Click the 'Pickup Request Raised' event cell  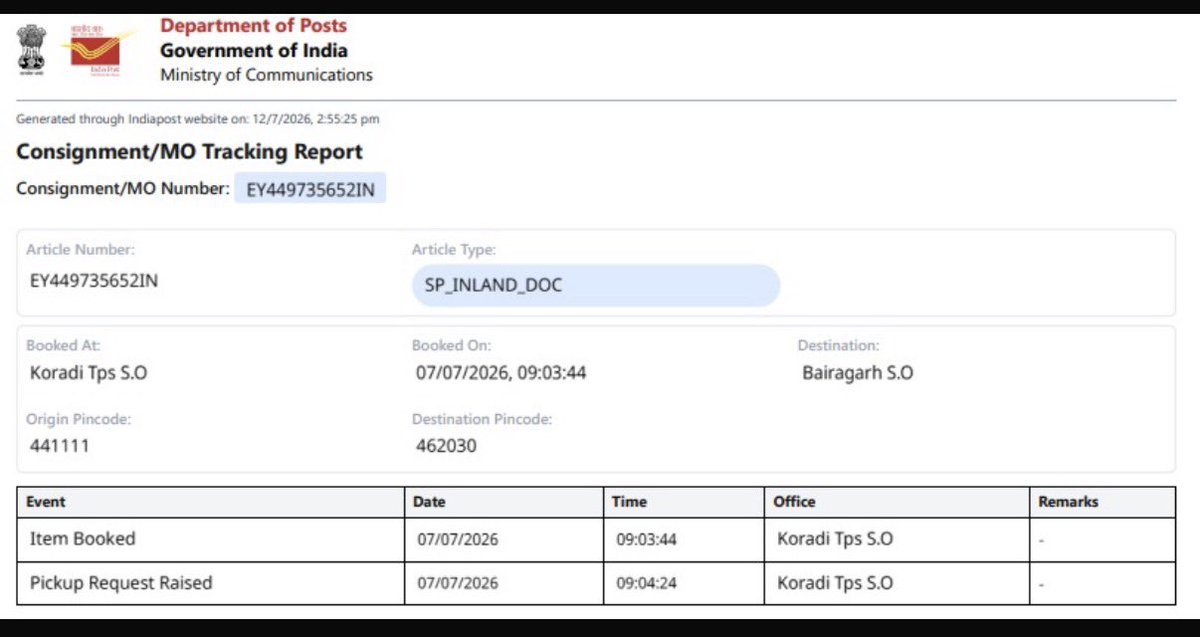(x=211, y=583)
